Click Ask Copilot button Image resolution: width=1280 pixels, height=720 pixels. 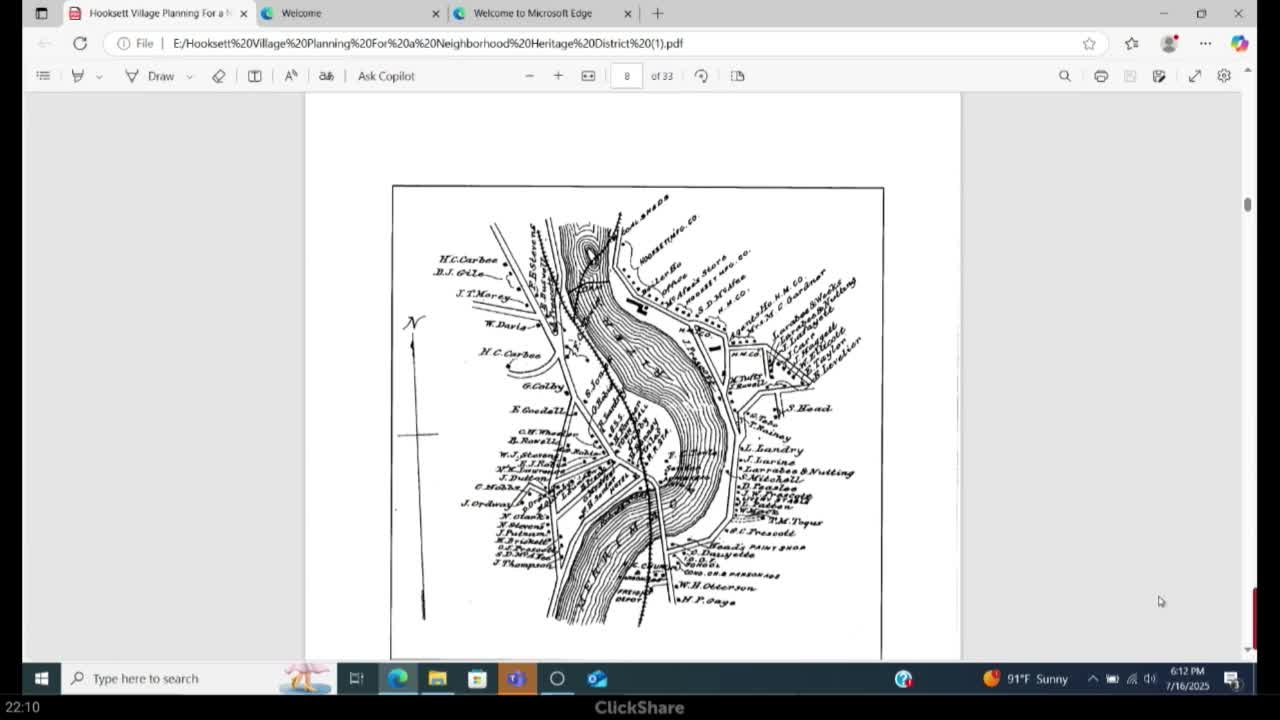[386, 76]
